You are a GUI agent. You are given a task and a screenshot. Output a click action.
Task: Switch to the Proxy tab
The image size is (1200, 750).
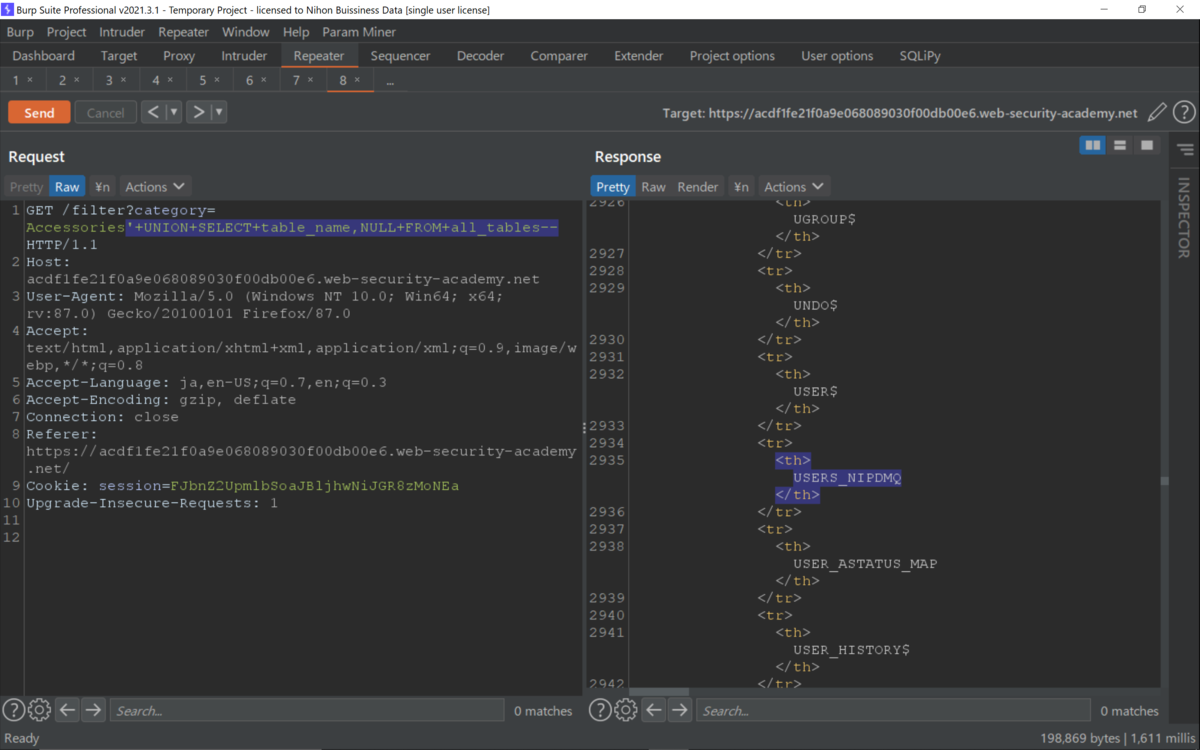179,56
